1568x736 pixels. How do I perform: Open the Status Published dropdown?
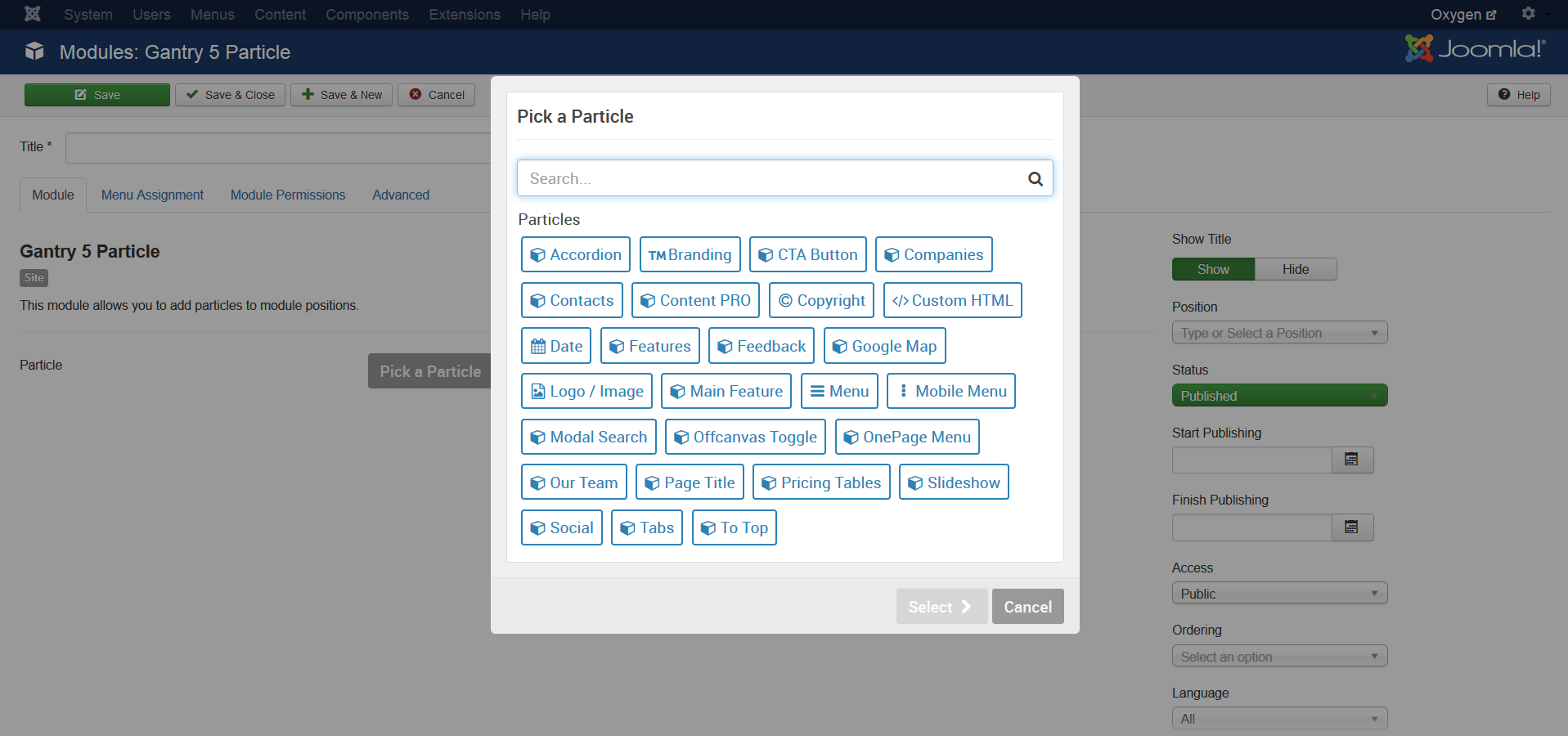(x=1279, y=396)
